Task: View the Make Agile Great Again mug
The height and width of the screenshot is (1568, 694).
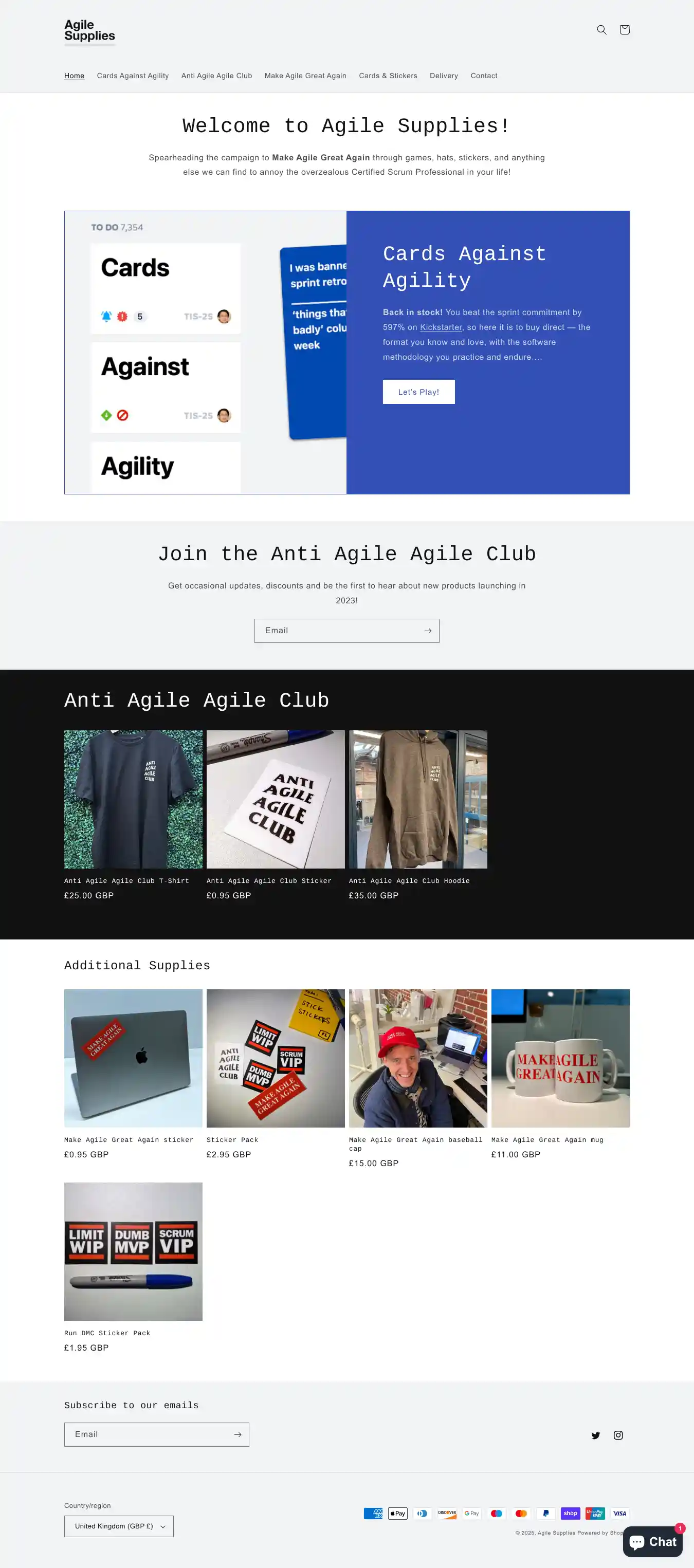Action: [x=560, y=1059]
